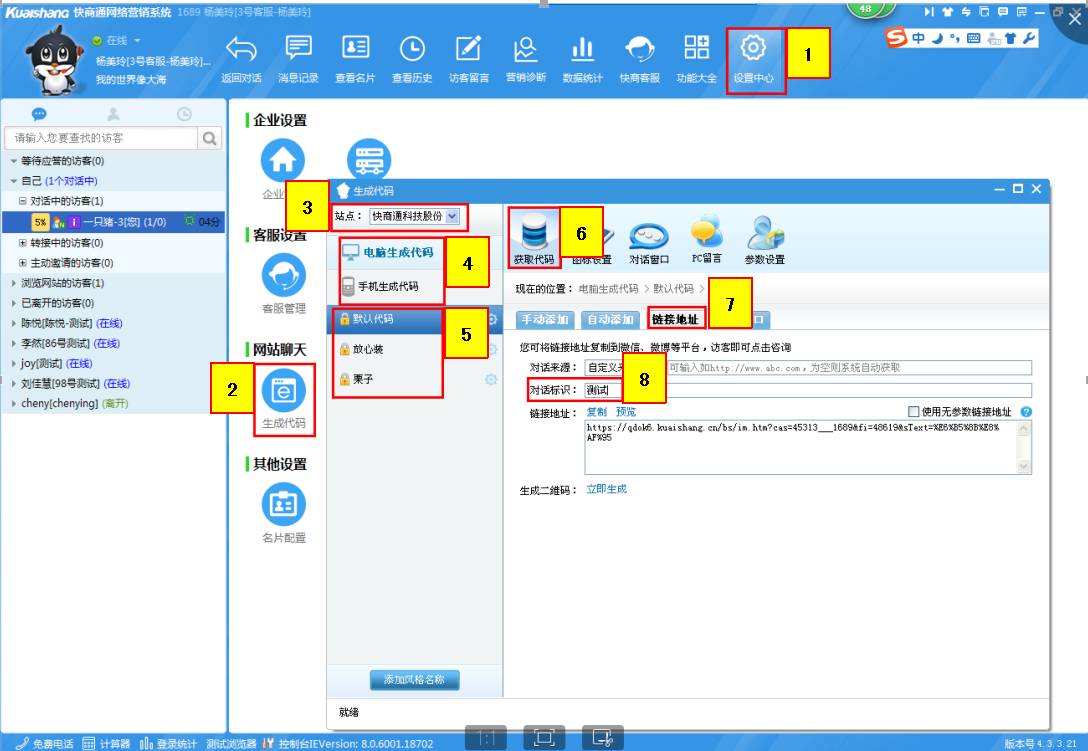Click the 对话标识 input field
Image resolution: width=1088 pixels, height=751 pixels.
click(x=800, y=390)
